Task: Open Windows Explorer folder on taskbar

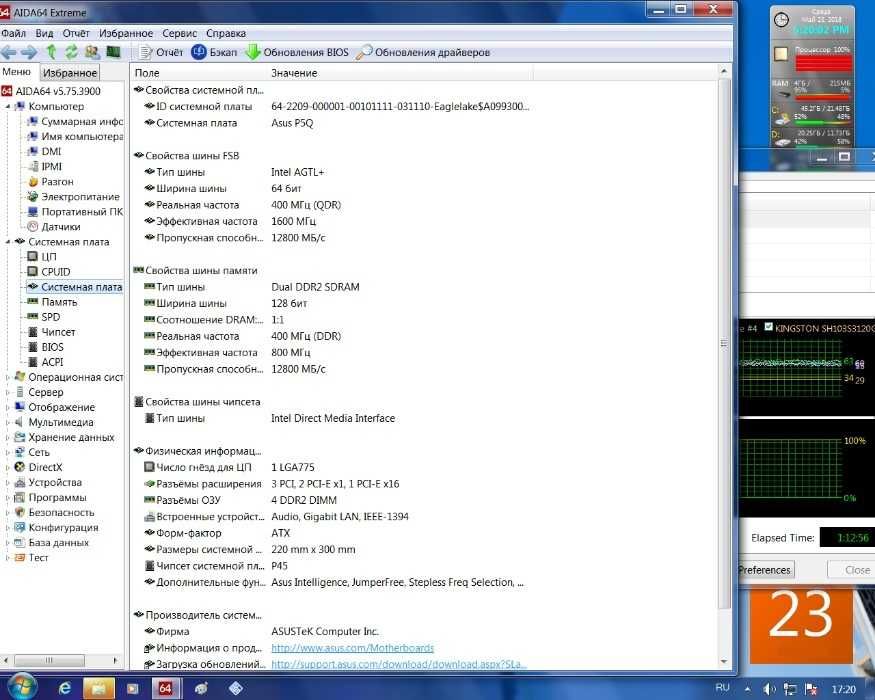Action: point(99,688)
